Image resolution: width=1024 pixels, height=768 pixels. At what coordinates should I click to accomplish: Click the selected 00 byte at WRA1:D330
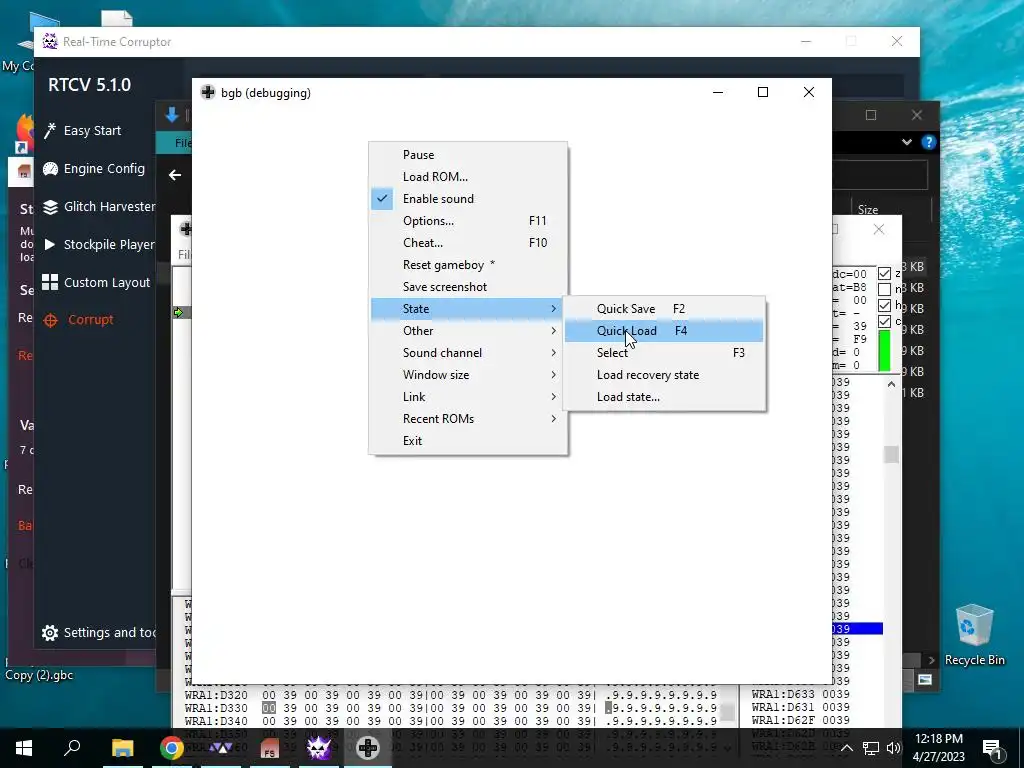tap(269, 708)
